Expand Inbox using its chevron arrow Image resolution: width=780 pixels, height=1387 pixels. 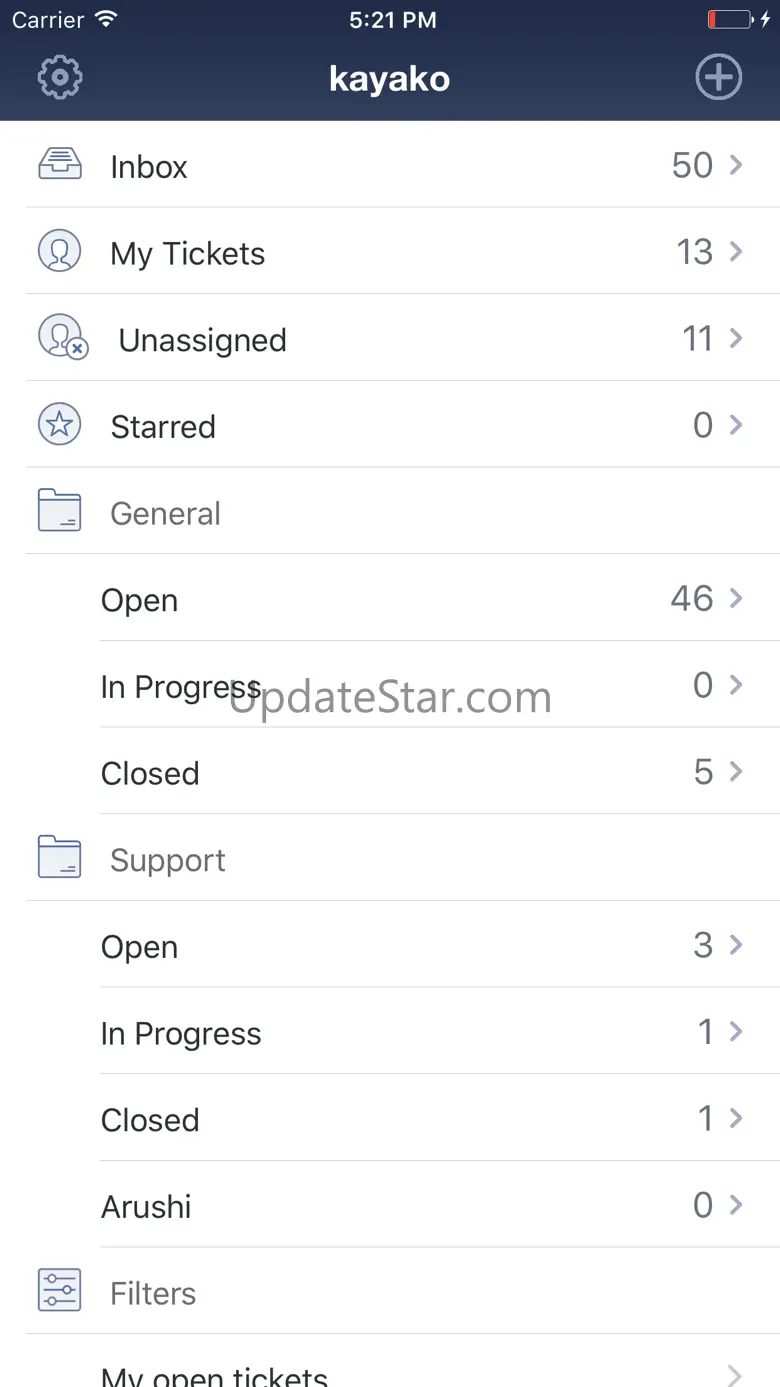(x=736, y=165)
